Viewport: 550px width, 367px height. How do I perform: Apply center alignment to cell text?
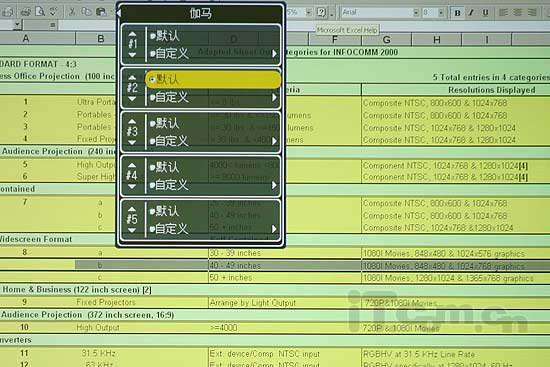point(517,13)
